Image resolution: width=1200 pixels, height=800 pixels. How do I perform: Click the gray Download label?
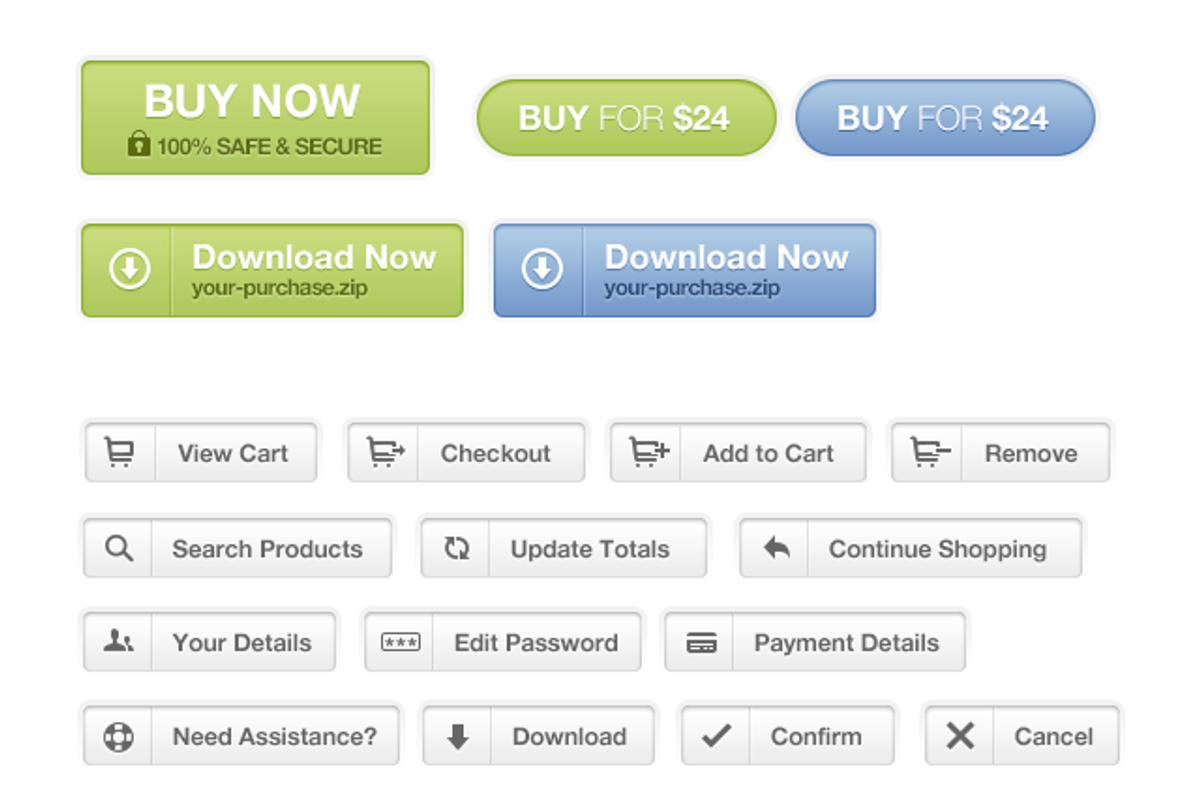(x=570, y=737)
